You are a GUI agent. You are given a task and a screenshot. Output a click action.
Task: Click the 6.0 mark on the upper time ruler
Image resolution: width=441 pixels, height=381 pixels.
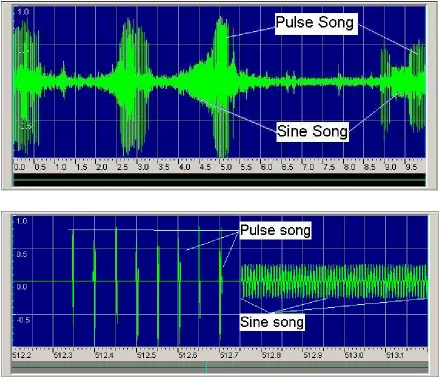[267, 167]
